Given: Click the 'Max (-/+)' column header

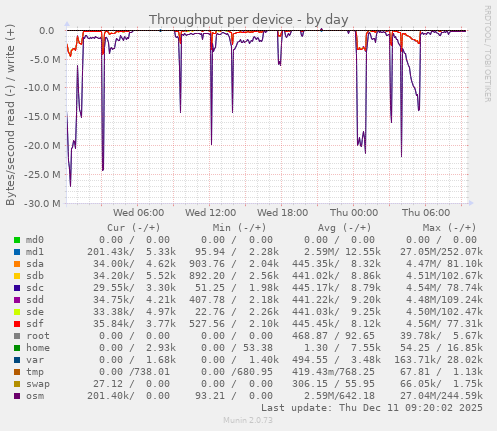Looking at the screenshot, I should 450,228.
